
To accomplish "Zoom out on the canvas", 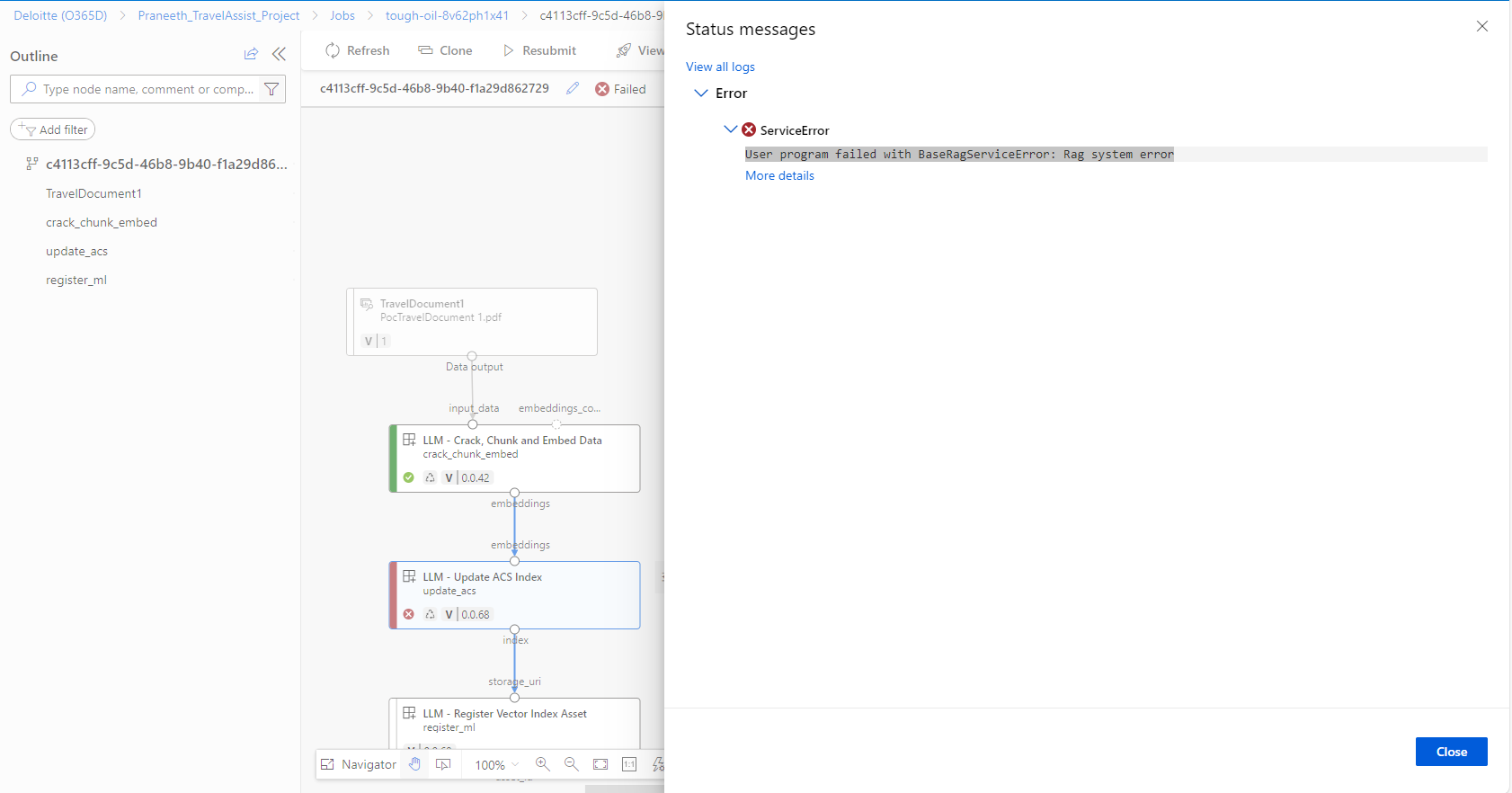I will coord(572,764).
